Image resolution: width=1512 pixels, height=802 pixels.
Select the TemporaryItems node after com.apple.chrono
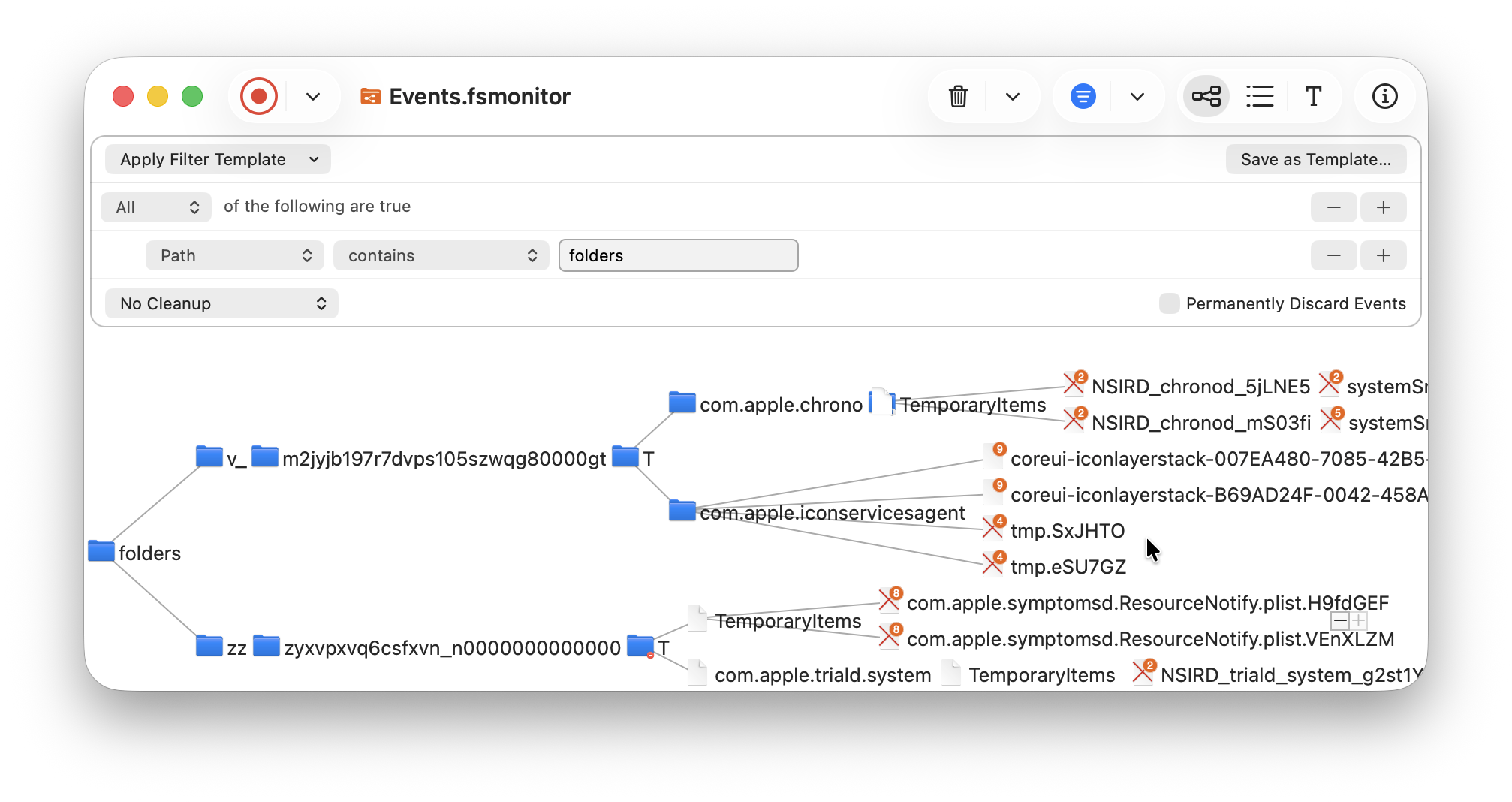click(x=957, y=404)
